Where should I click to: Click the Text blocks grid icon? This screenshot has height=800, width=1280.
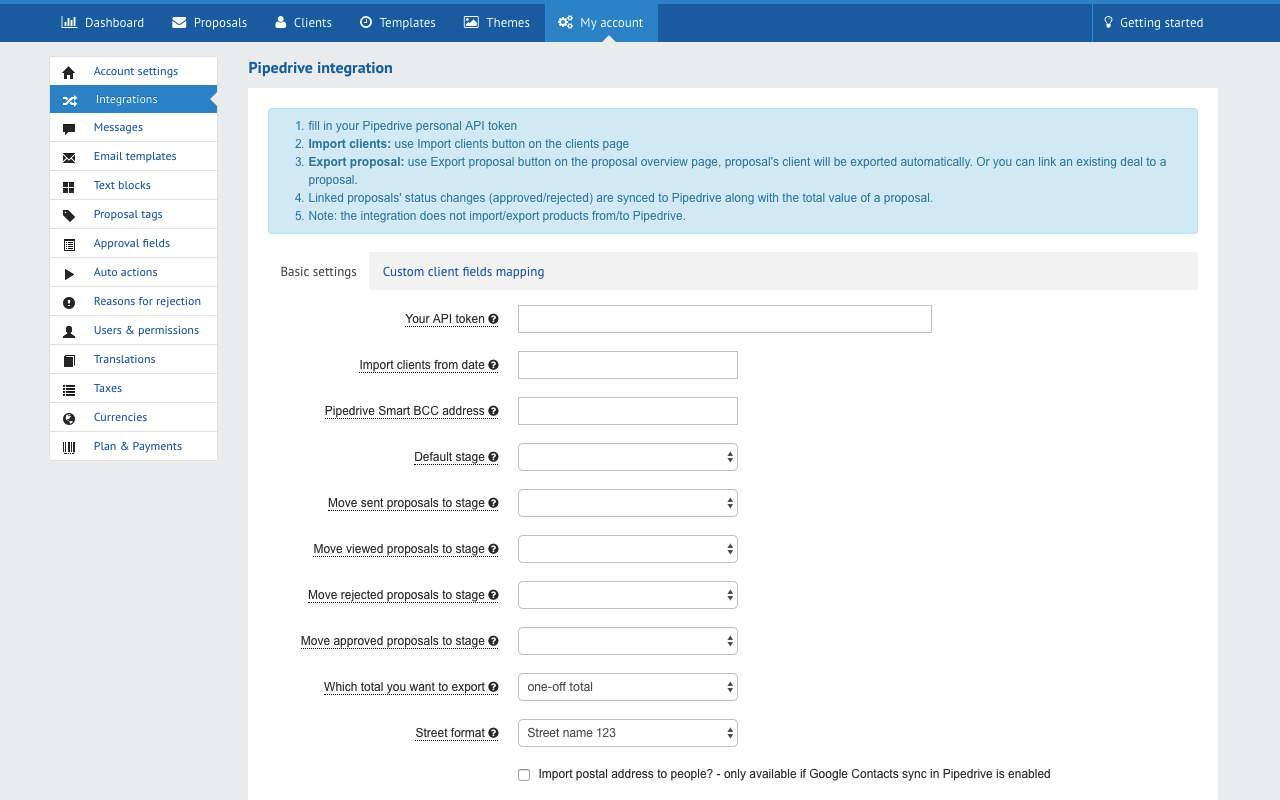pos(69,186)
